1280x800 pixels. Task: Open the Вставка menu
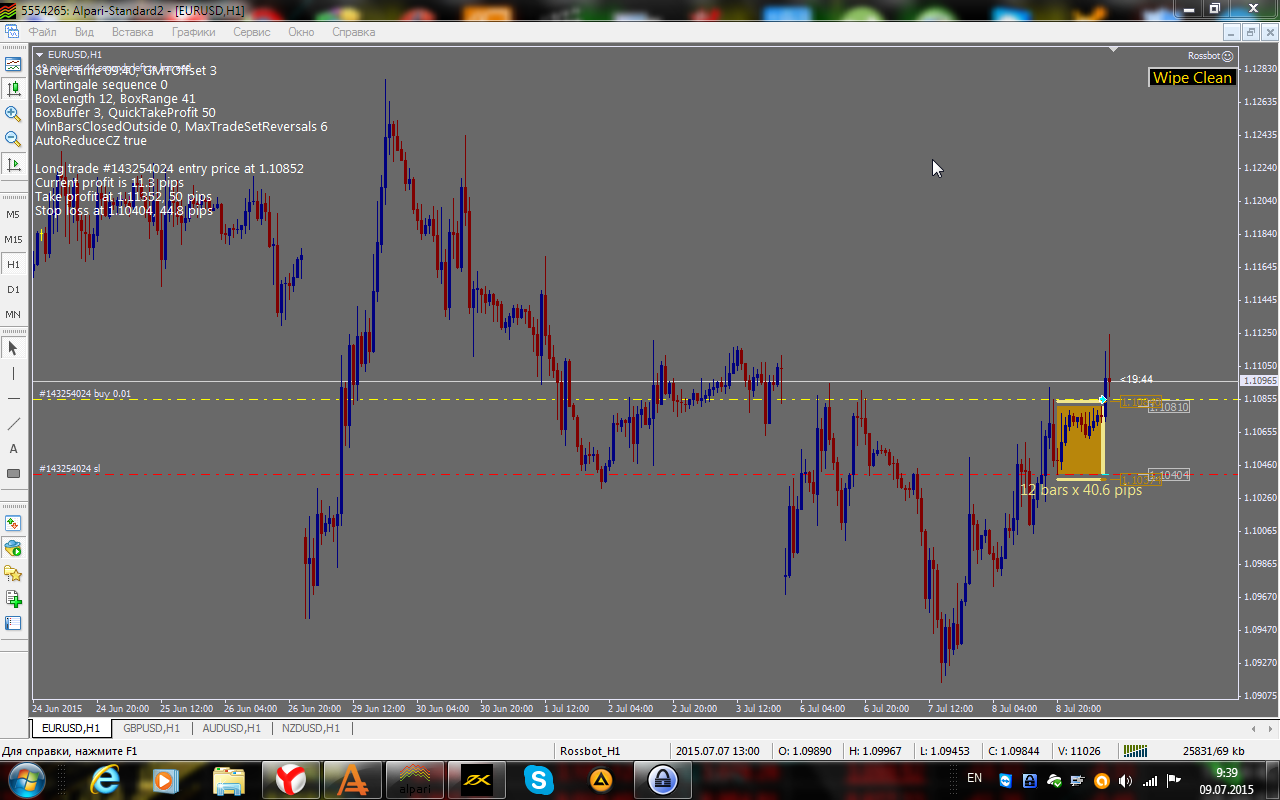pyautogui.click(x=133, y=32)
